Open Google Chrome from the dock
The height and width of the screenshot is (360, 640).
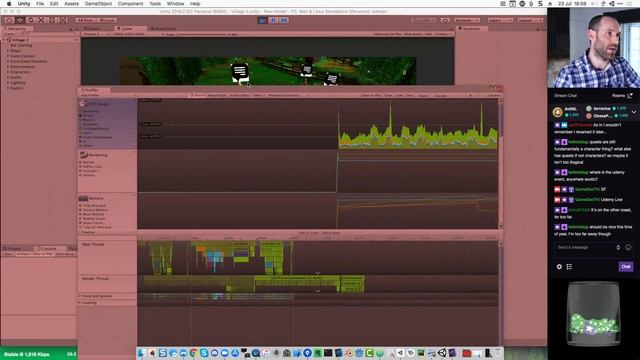193,353
